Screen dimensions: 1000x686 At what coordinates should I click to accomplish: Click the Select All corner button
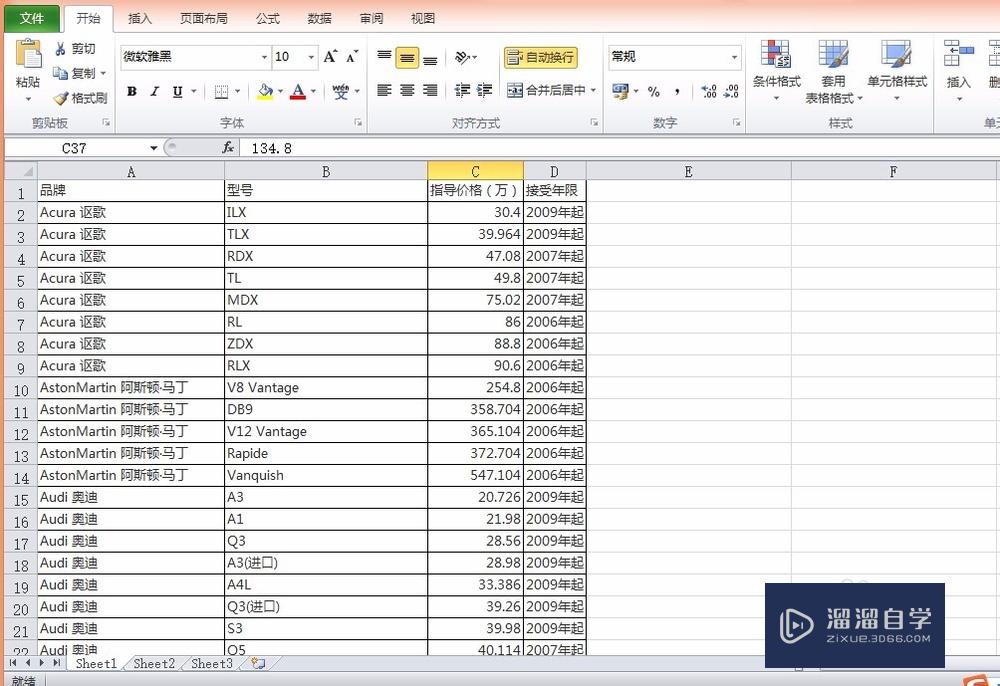pos(21,171)
